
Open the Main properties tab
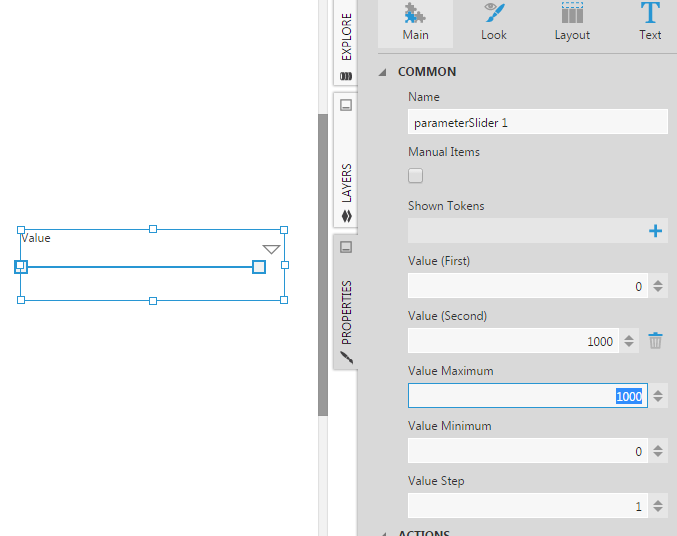coord(415,24)
